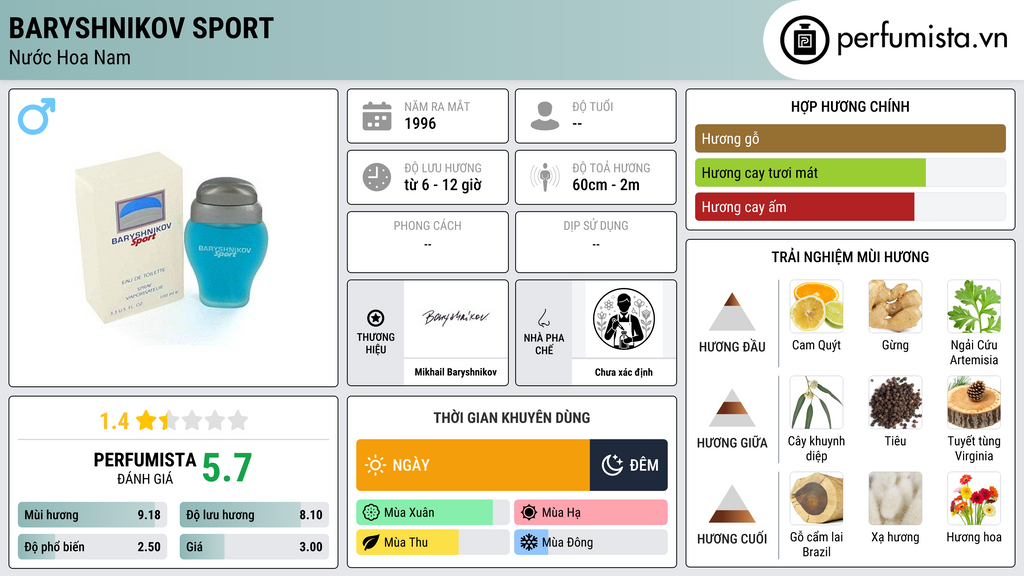This screenshot has height=576, width=1024.
Task: Click the Mùa Hạ season bar
Action: click(x=591, y=513)
